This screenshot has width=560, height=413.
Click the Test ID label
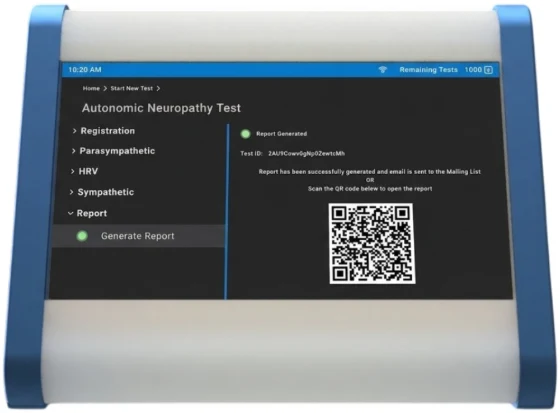coord(251,154)
